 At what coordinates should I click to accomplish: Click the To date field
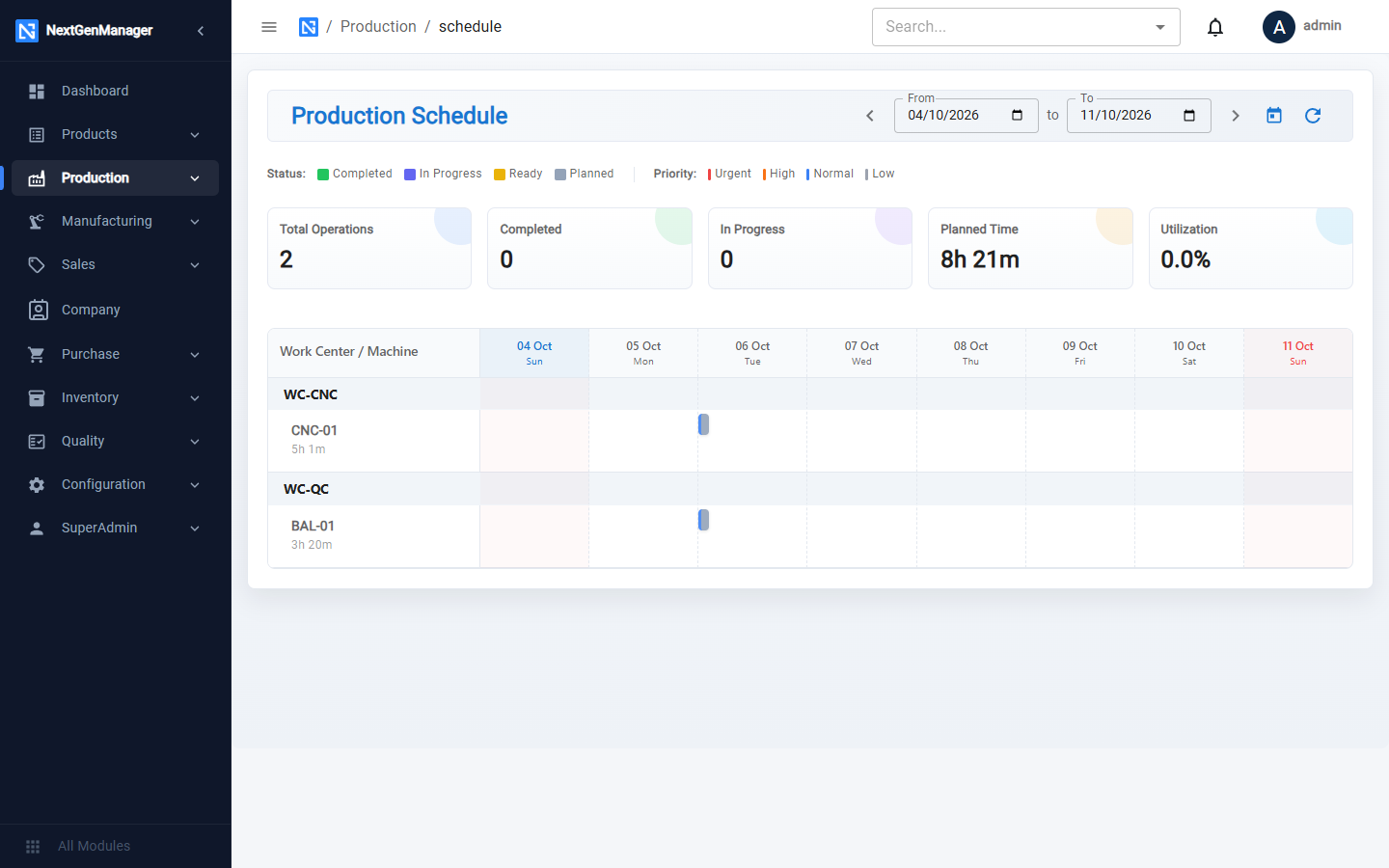click(x=1139, y=116)
